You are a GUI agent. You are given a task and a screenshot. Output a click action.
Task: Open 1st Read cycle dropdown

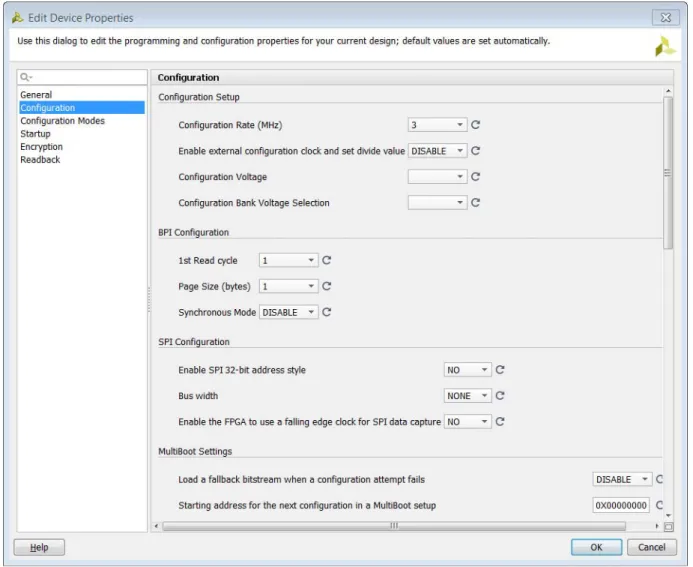tap(289, 260)
